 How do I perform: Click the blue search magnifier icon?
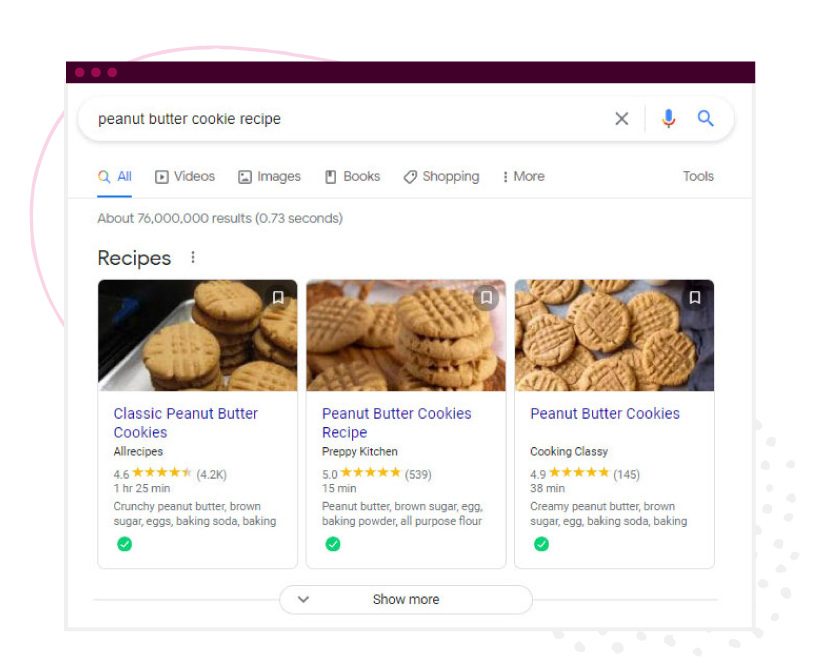[706, 119]
